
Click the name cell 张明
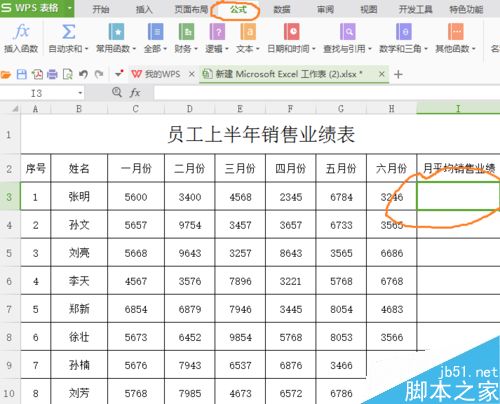point(79,197)
